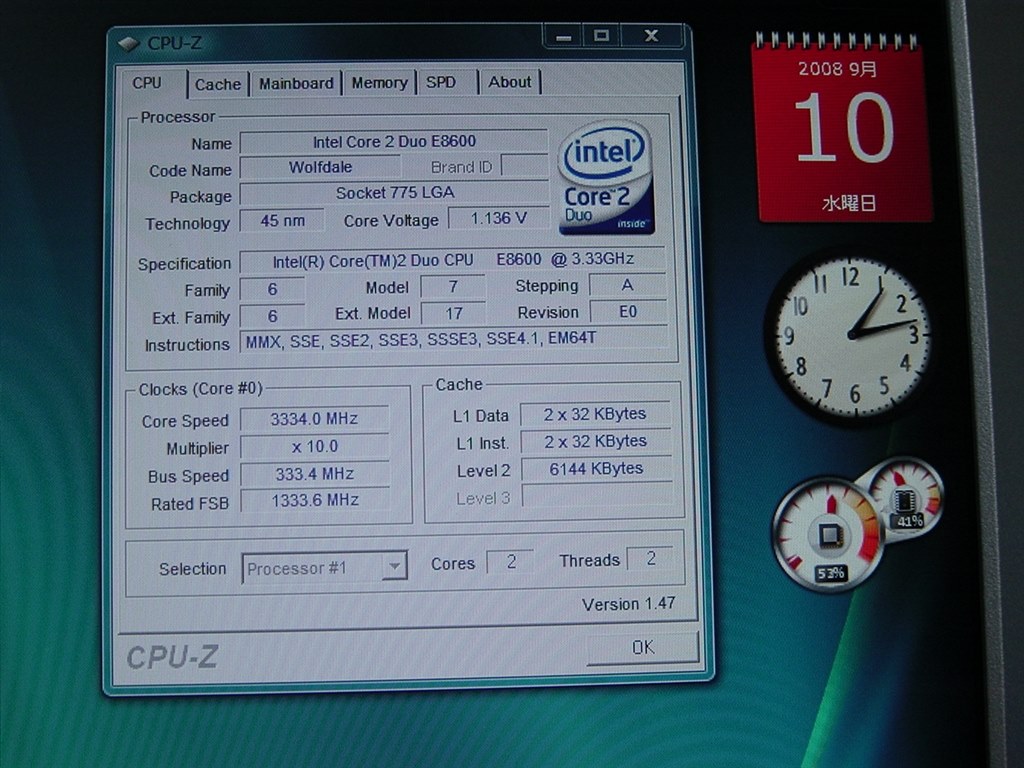1024x768 pixels.
Task: Click the Threads count field
Action: point(650,558)
